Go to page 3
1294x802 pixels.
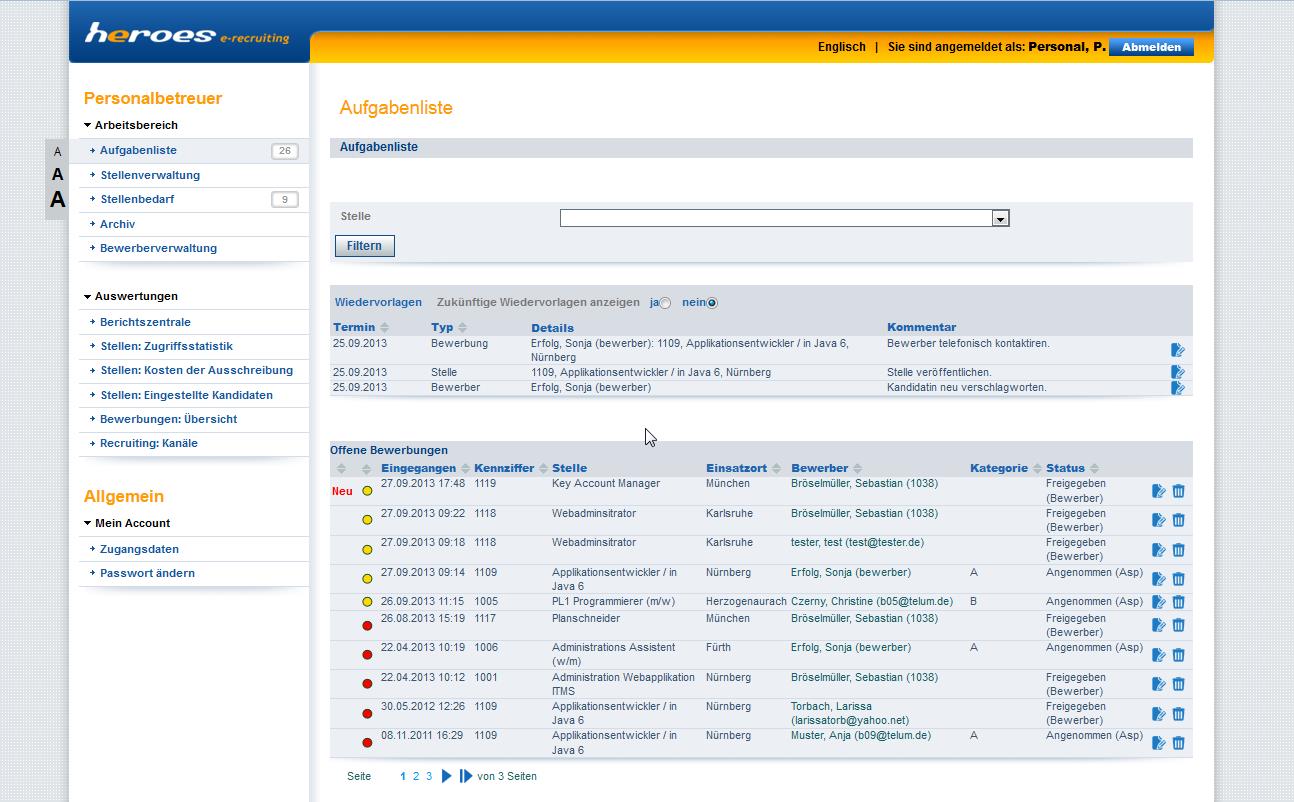429,776
